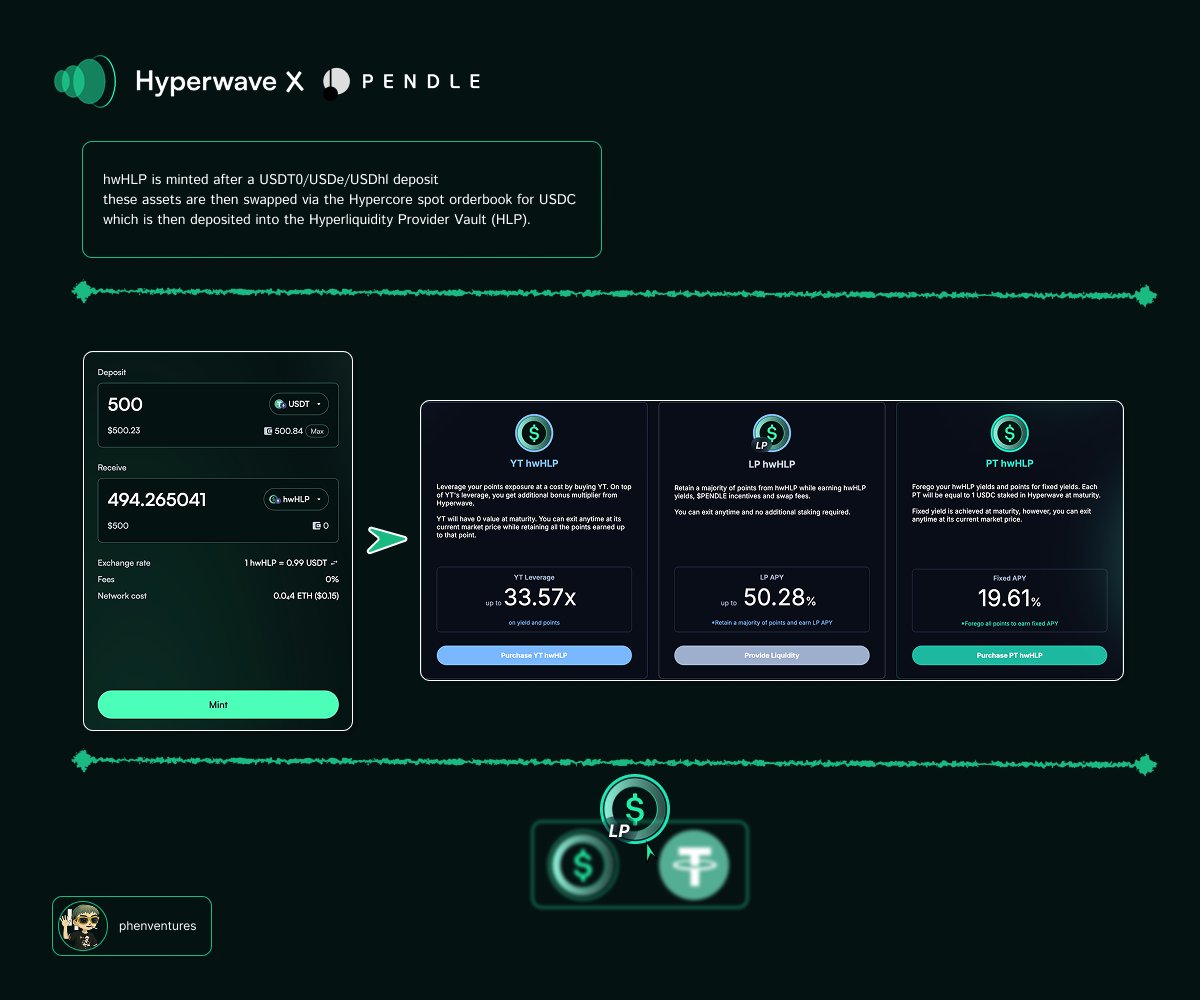Screen dimensions: 1200x1000
Task: Click the "Receive" label
Action: pos(112,467)
